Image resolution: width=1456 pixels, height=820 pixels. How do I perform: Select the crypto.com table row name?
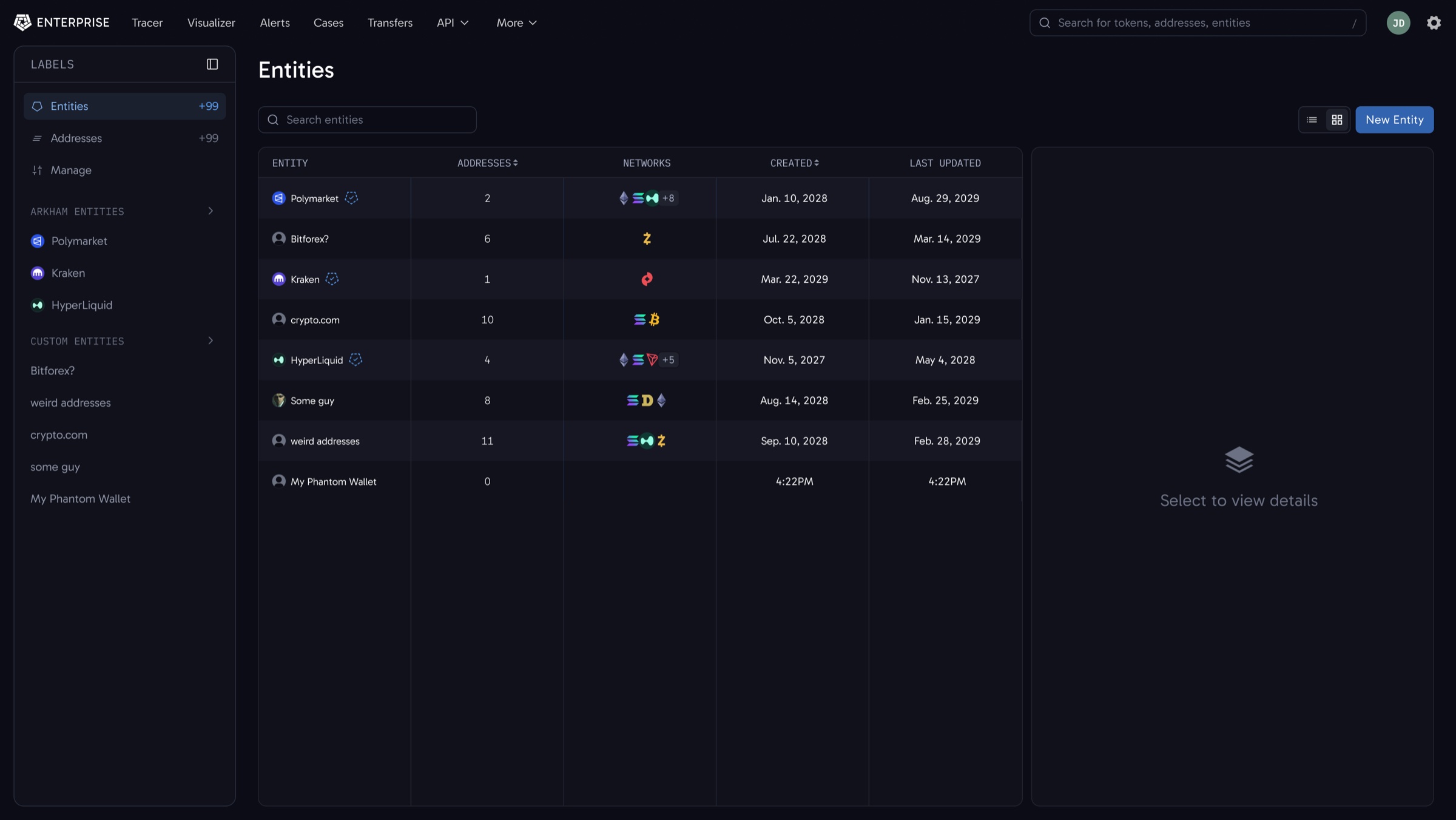pos(315,320)
